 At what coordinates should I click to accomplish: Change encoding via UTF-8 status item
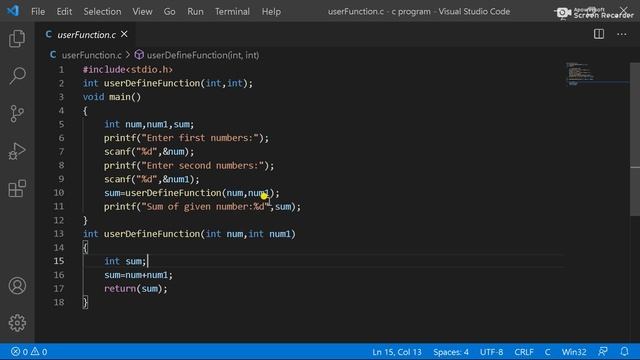(491, 351)
